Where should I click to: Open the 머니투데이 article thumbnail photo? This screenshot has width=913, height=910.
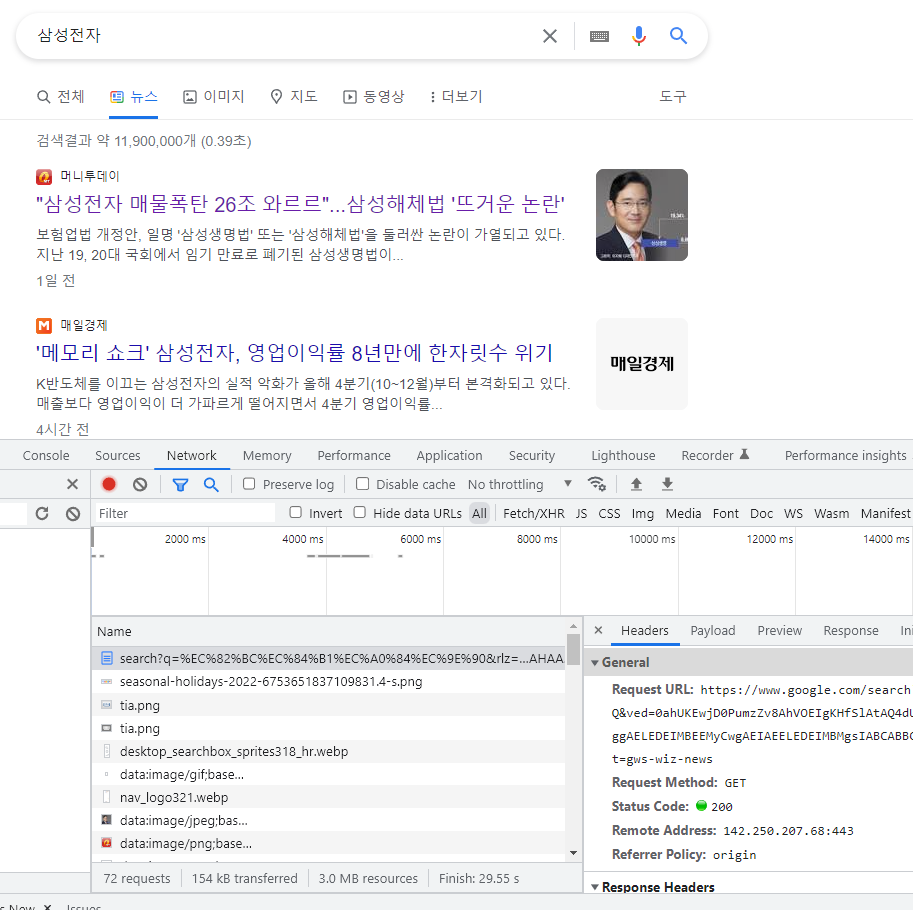point(642,215)
